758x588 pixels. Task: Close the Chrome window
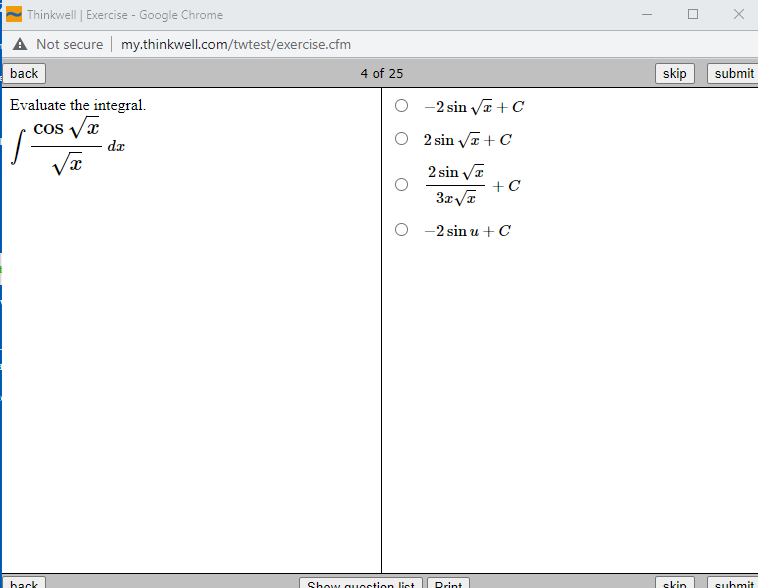click(739, 15)
